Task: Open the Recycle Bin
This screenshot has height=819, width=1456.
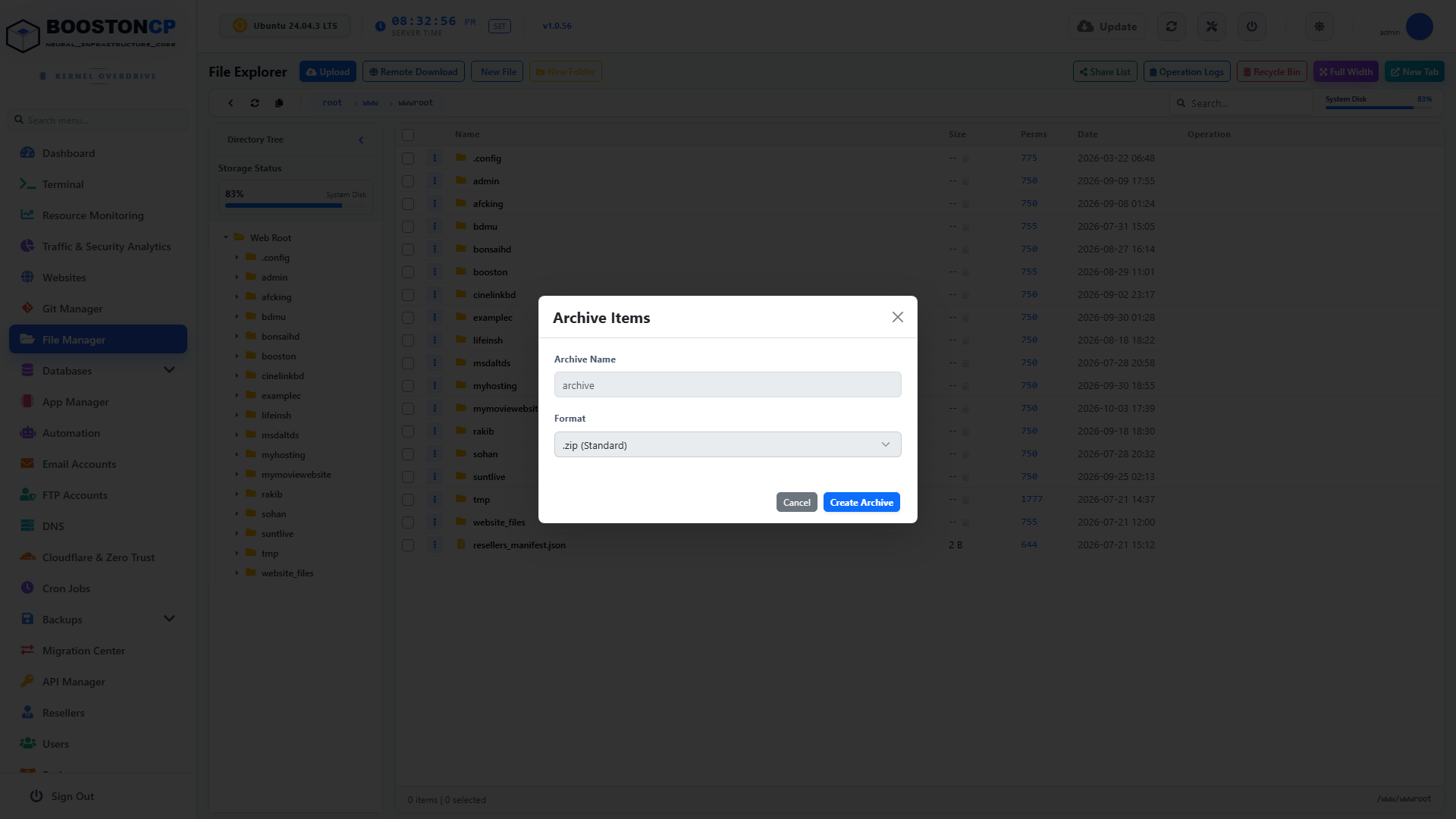Action: (1272, 71)
